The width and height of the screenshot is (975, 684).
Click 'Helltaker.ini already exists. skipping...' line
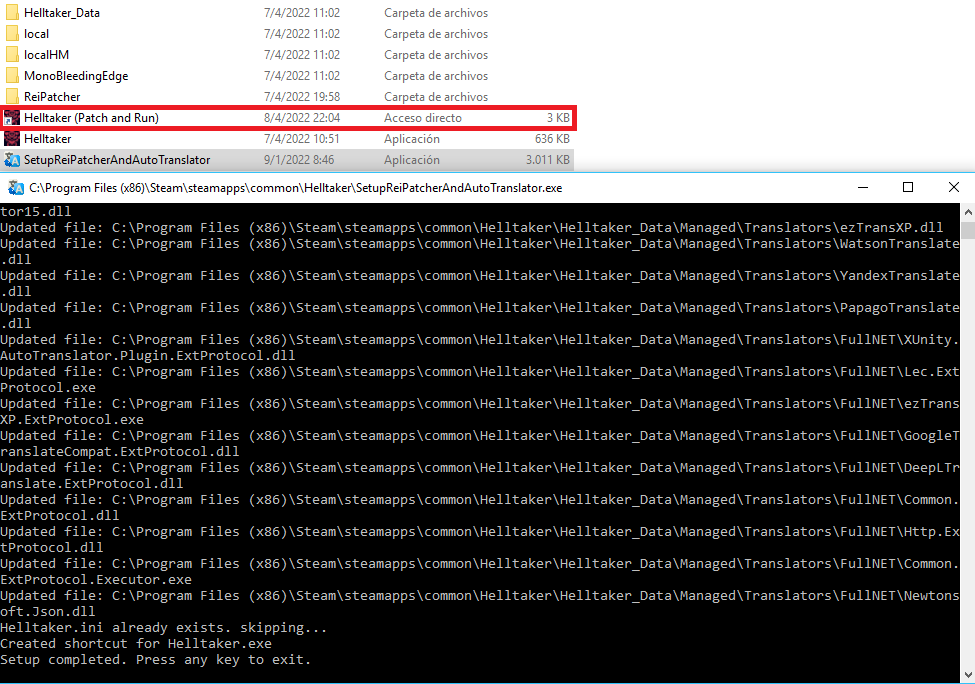[x=164, y=627]
